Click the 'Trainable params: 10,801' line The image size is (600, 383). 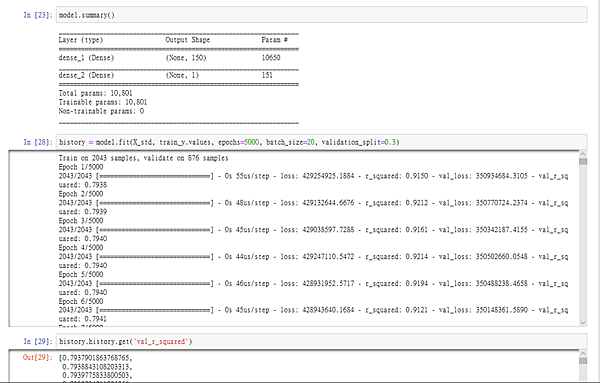tap(103, 102)
